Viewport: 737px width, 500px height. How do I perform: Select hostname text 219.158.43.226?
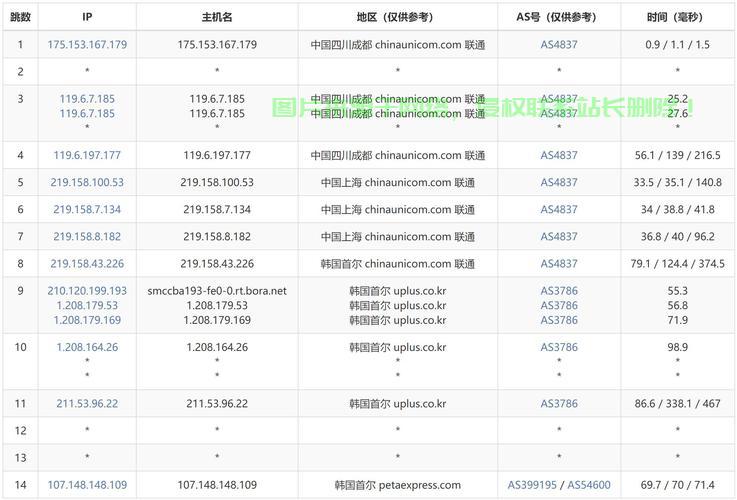tap(217, 264)
